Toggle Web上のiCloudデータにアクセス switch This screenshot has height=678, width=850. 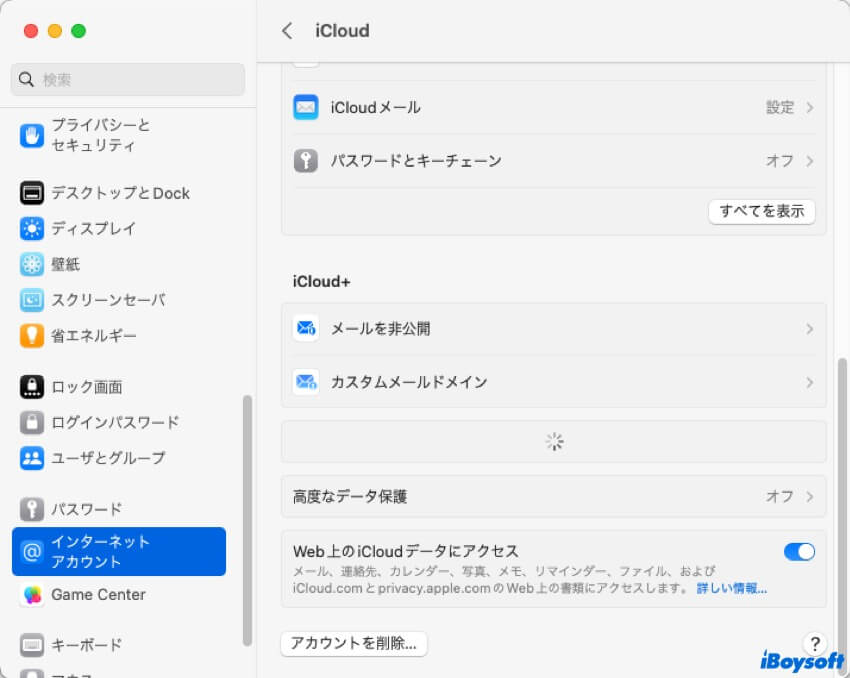point(799,552)
